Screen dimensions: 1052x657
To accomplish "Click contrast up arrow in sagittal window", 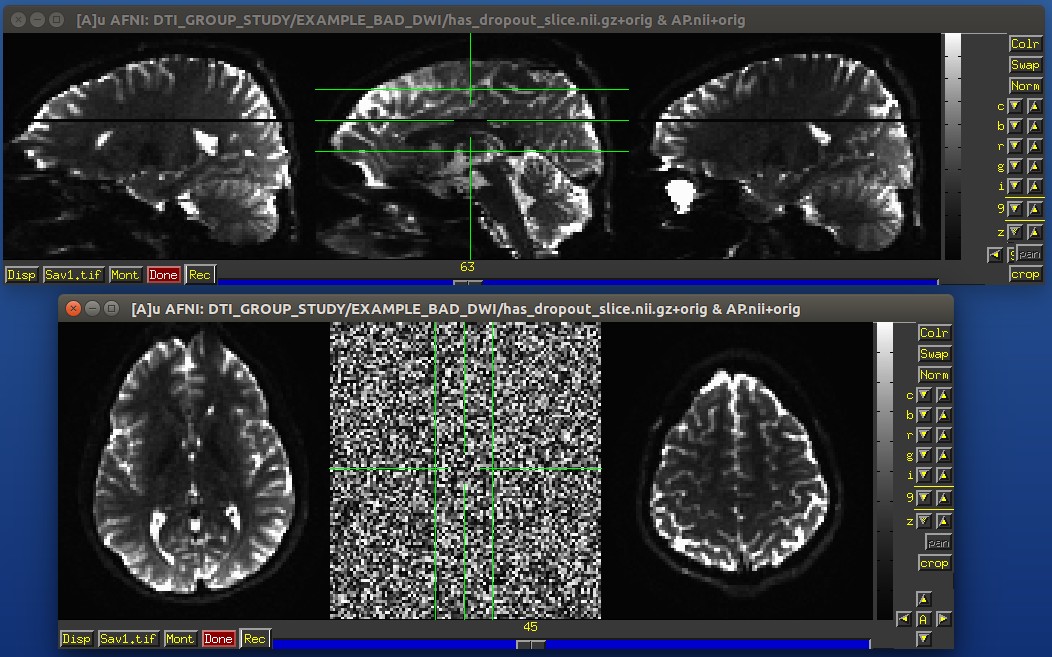I will pos(1034,106).
